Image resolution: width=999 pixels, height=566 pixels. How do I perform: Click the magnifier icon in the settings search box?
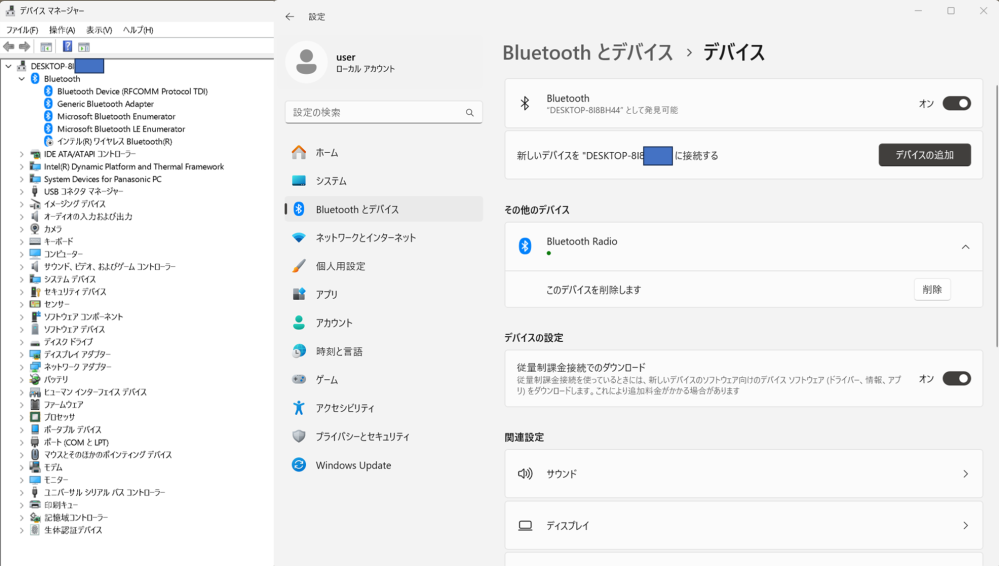pos(470,112)
